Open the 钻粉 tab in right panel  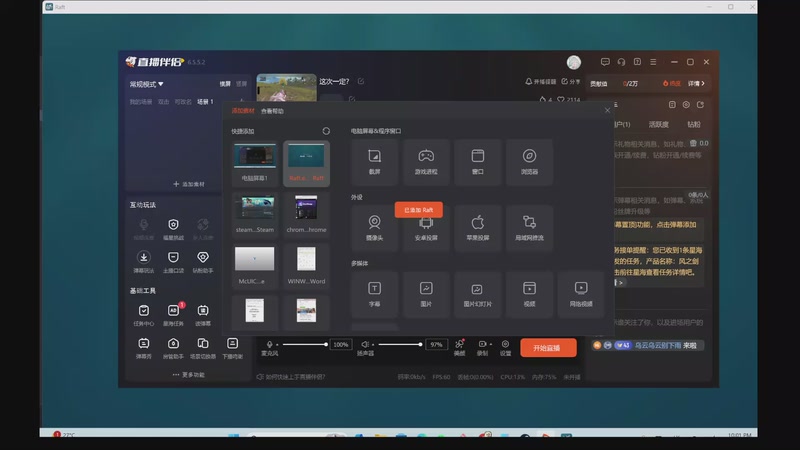(x=693, y=124)
